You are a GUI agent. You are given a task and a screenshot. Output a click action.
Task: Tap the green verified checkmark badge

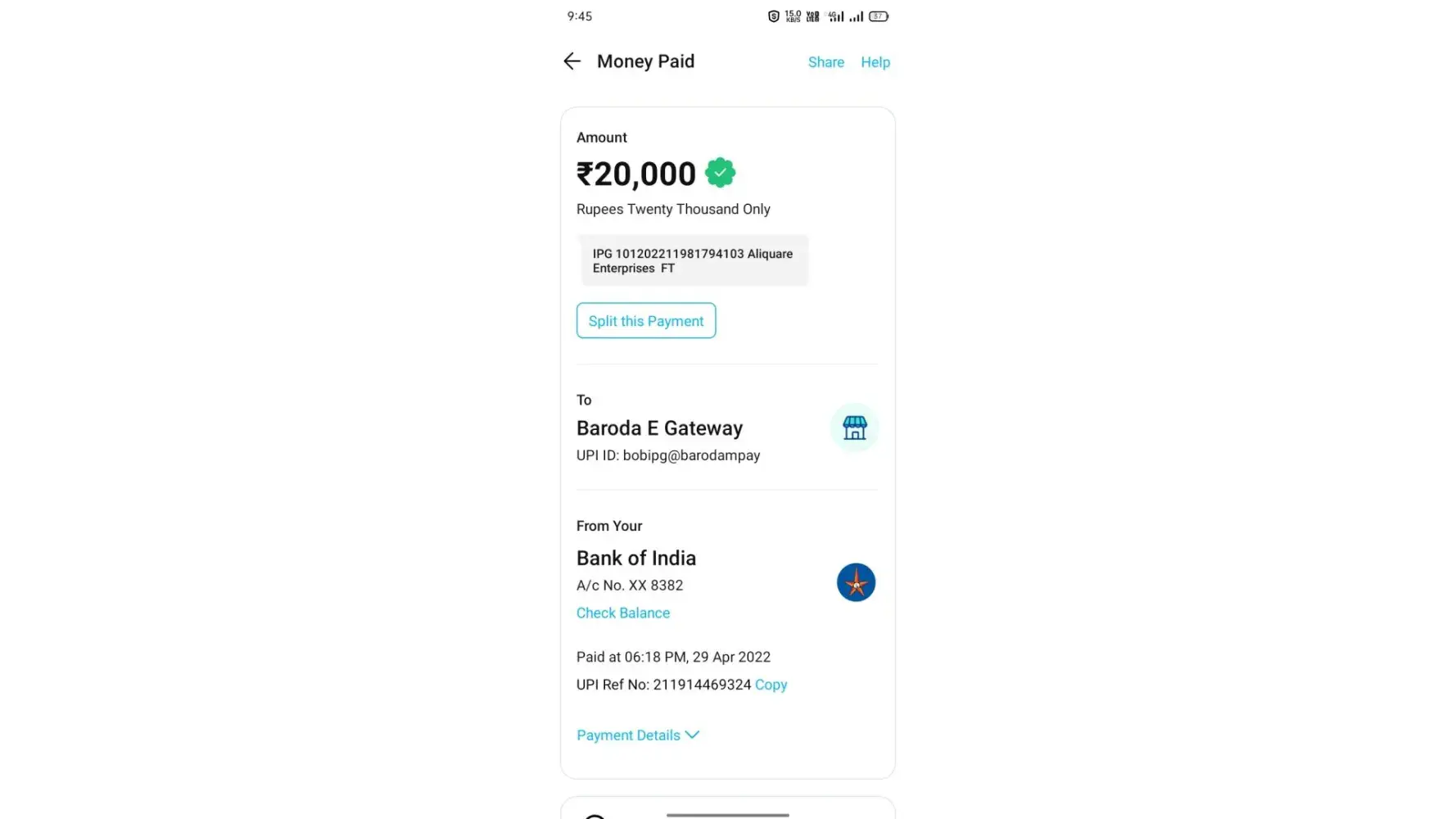click(x=720, y=173)
